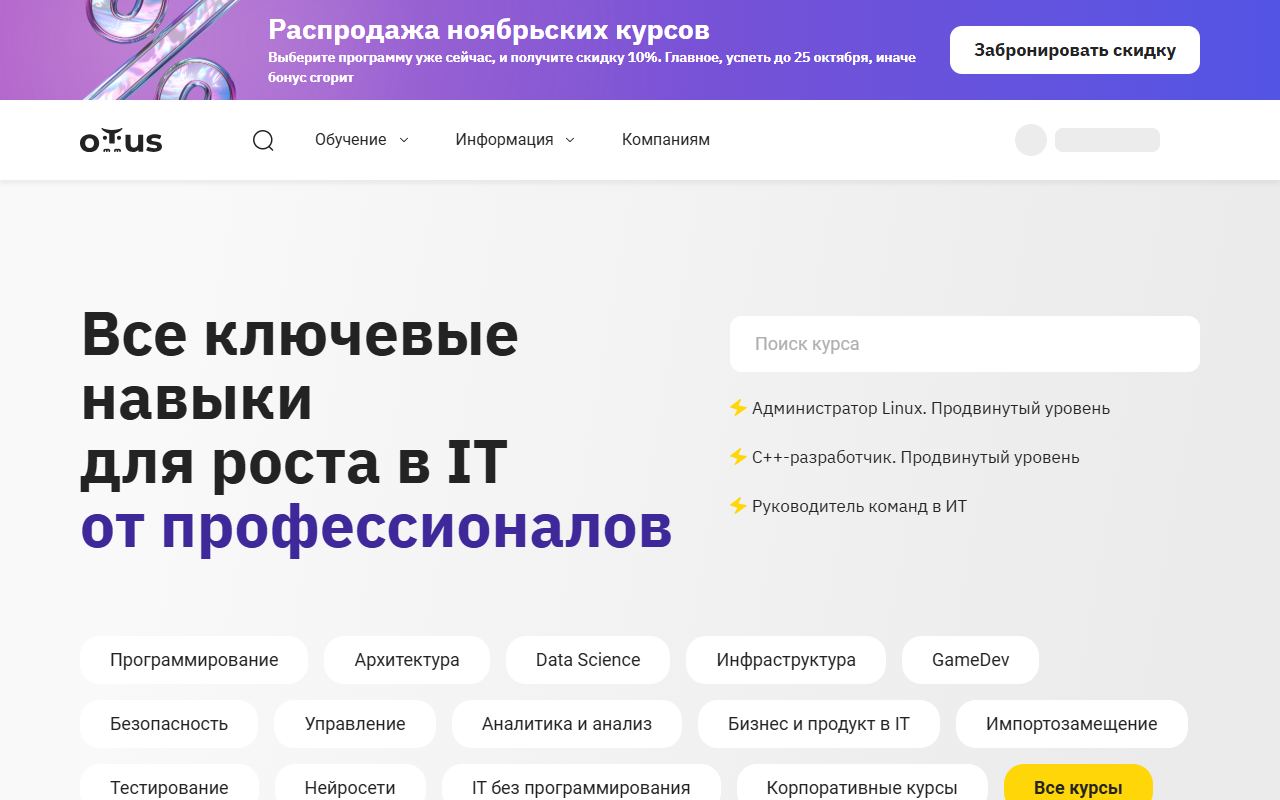Open the search magnifier icon in header
This screenshot has width=1280, height=800.
coord(263,140)
